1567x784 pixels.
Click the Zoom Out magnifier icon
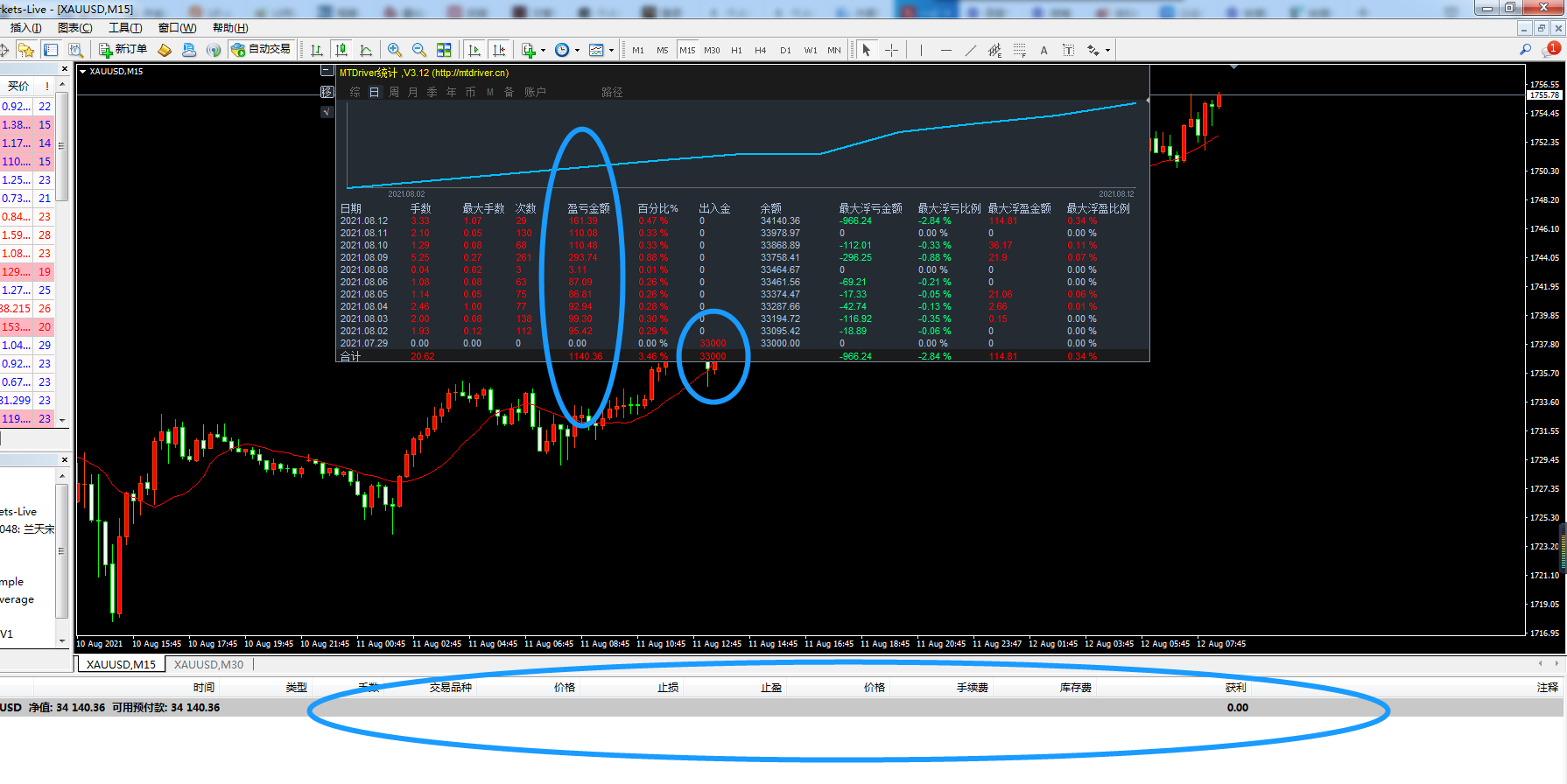pos(419,50)
